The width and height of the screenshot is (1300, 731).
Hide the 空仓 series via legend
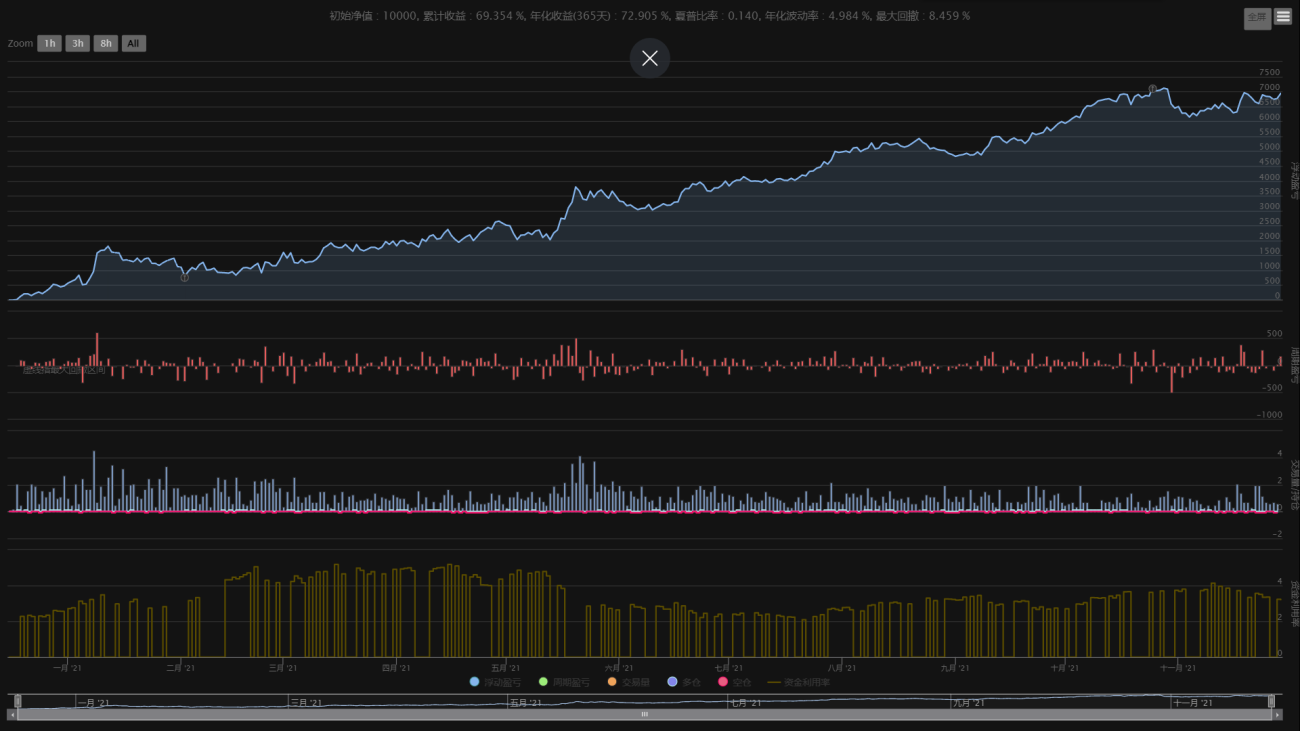tap(734, 682)
